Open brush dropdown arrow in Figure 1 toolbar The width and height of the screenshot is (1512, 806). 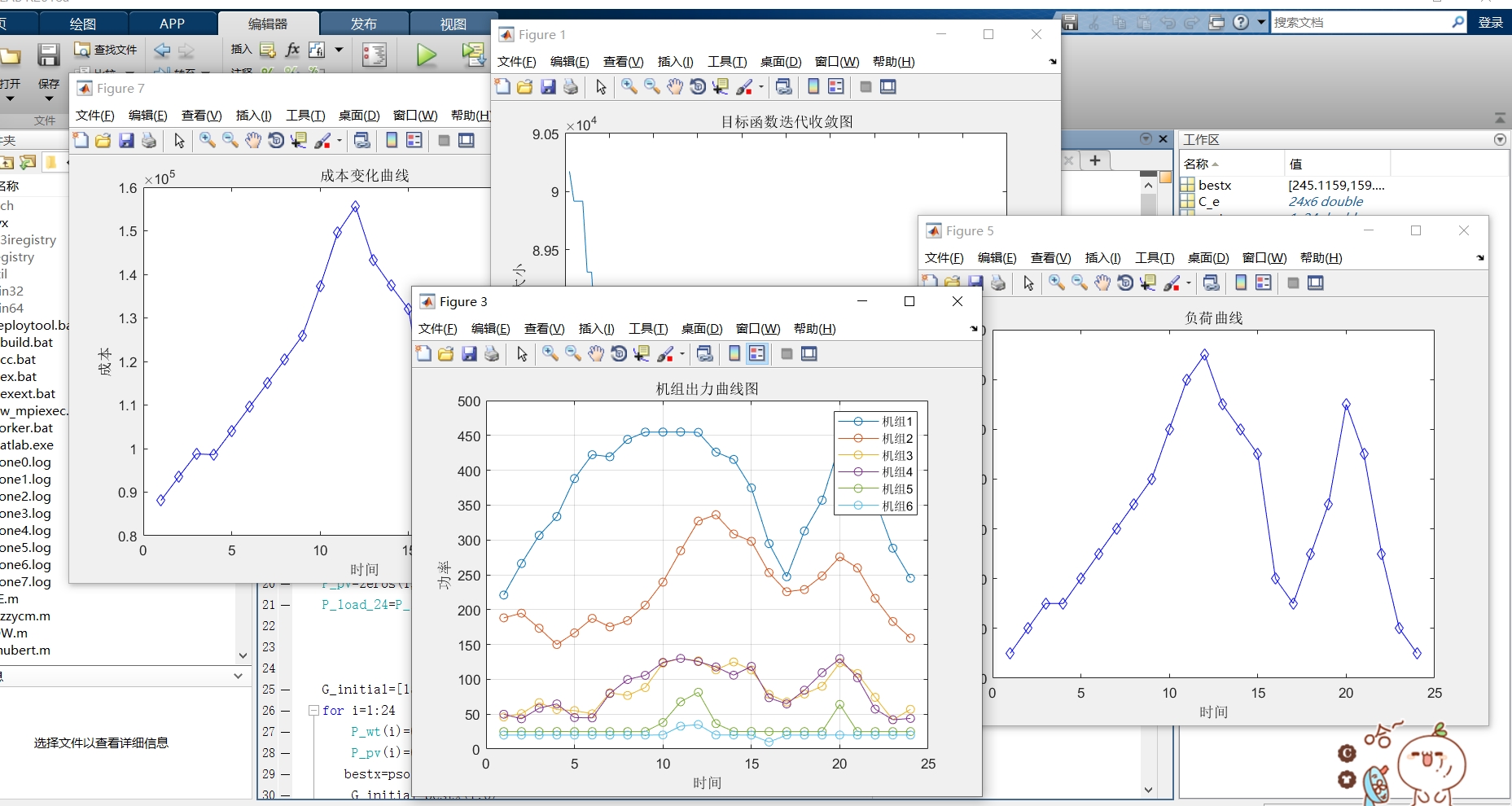click(761, 87)
